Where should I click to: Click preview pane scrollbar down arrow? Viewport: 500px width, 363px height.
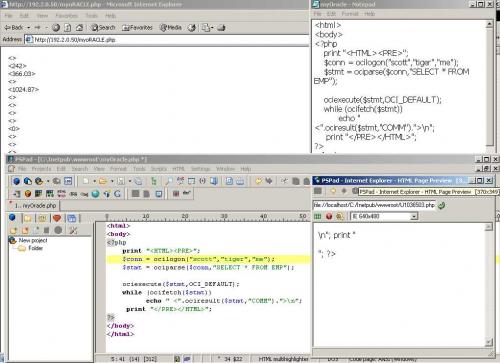pyautogui.click(x=489, y=342)
